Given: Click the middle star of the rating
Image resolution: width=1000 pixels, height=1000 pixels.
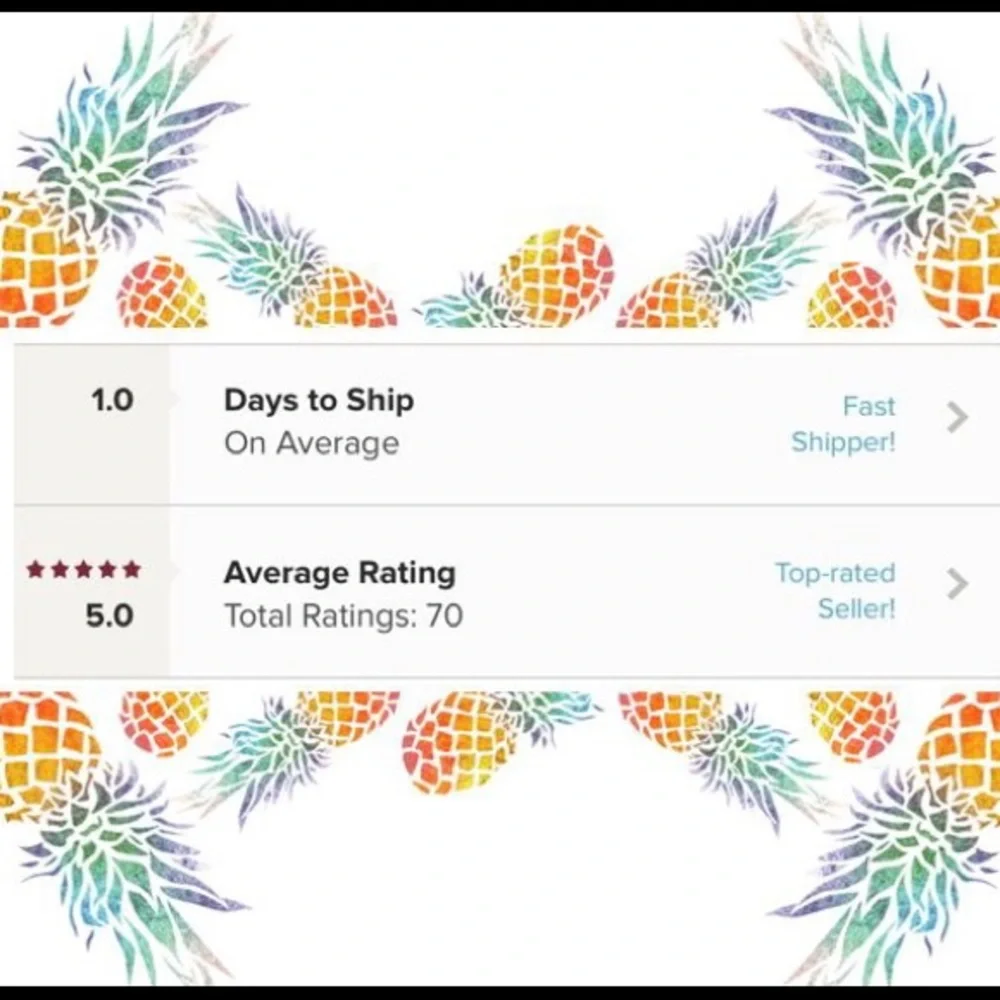Looking at the screenshot, I should (83, 570).
